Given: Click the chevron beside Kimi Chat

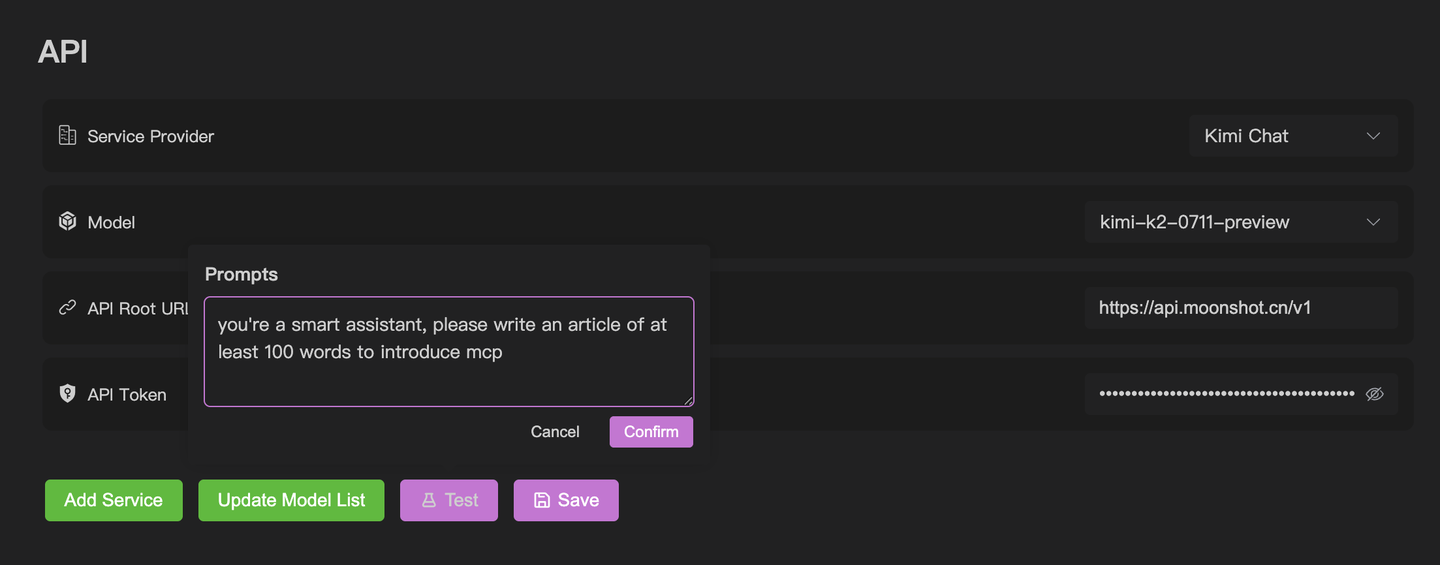Looking at the screenshot, I should (1373, 136).
